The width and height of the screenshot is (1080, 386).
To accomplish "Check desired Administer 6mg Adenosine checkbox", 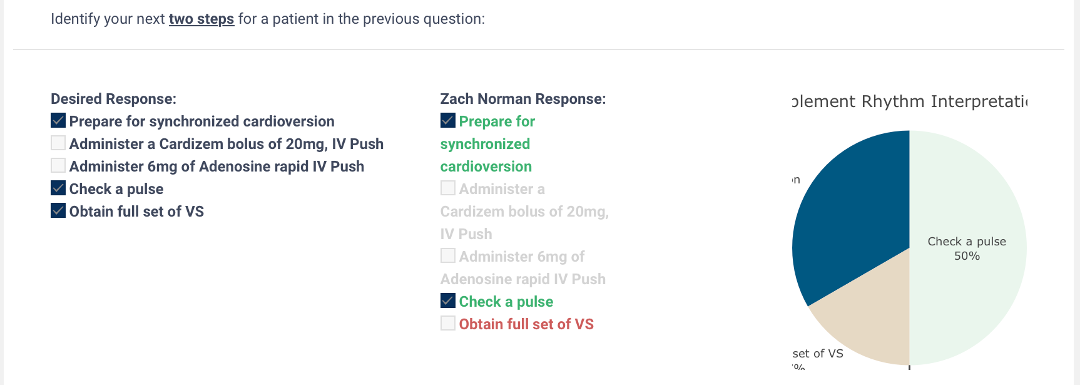I will point(59,166).
